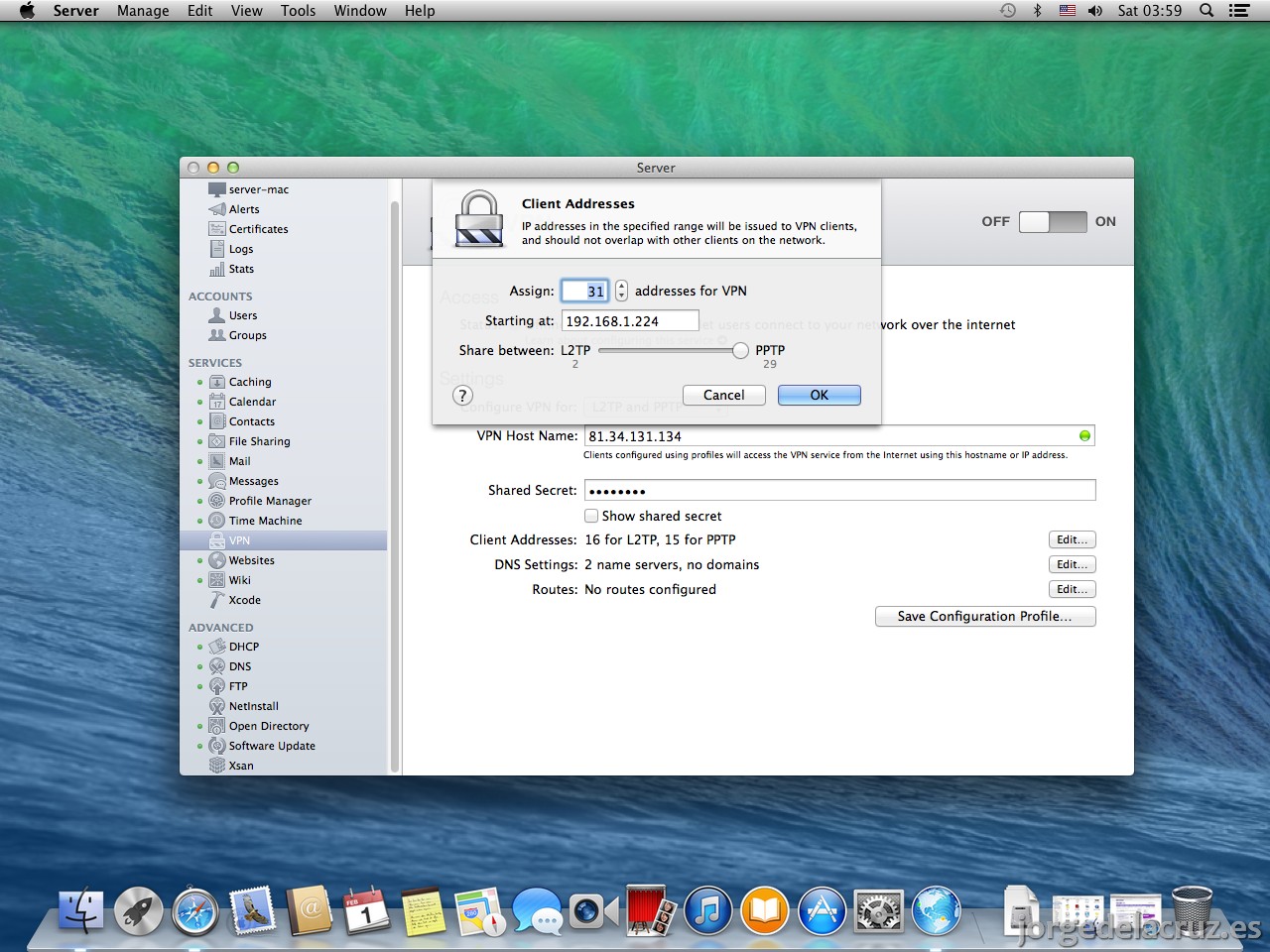Check Show shared secret
The image size is (1270, 952).
[x=591, y=516]
